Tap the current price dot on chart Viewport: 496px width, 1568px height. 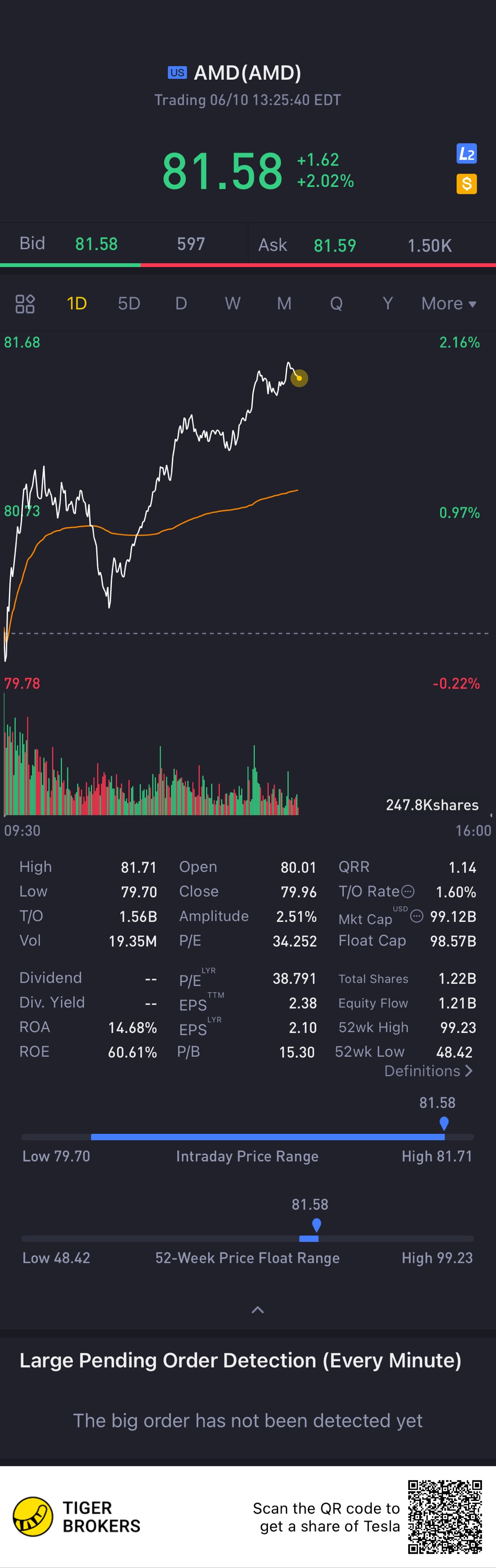[299, 378]
